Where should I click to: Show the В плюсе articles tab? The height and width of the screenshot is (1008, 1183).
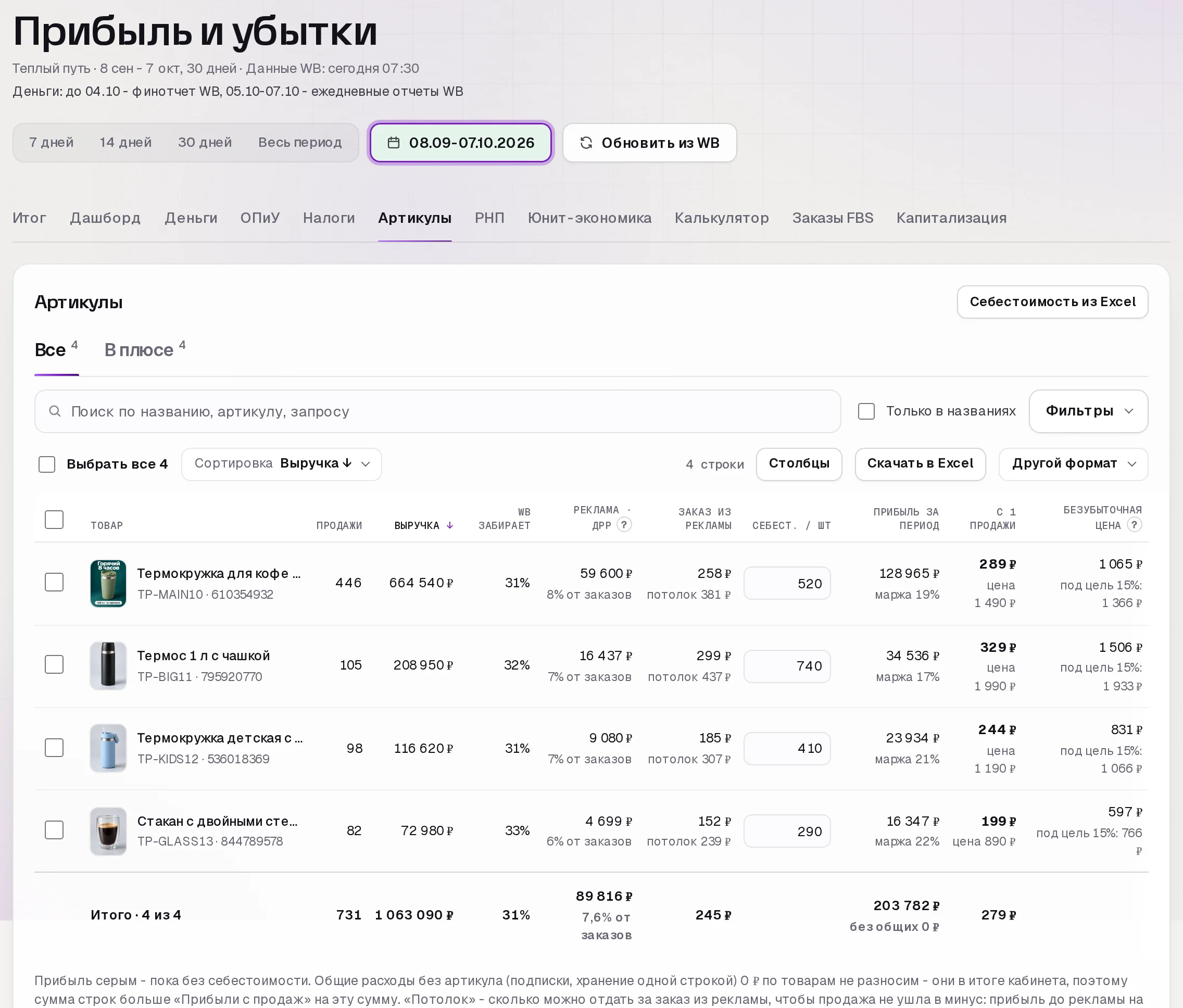[144, 349]
